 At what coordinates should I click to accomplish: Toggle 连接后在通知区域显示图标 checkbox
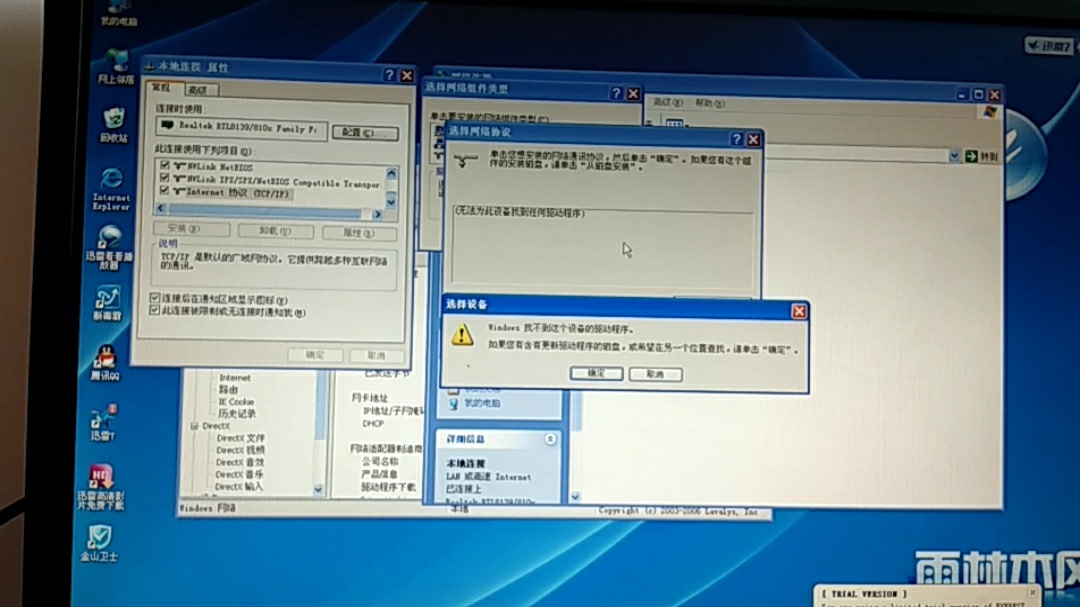[x=155, y=298]
